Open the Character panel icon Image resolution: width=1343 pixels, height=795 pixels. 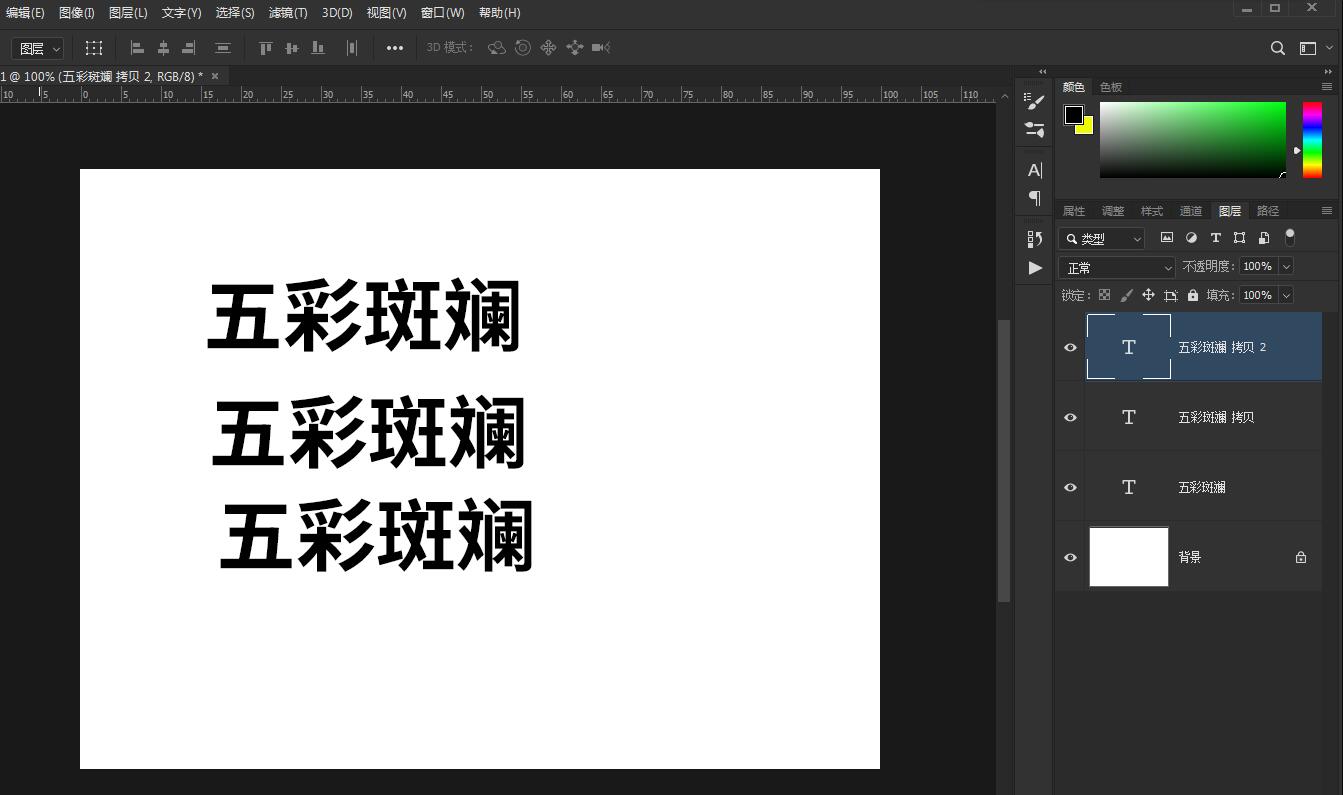1034,170
